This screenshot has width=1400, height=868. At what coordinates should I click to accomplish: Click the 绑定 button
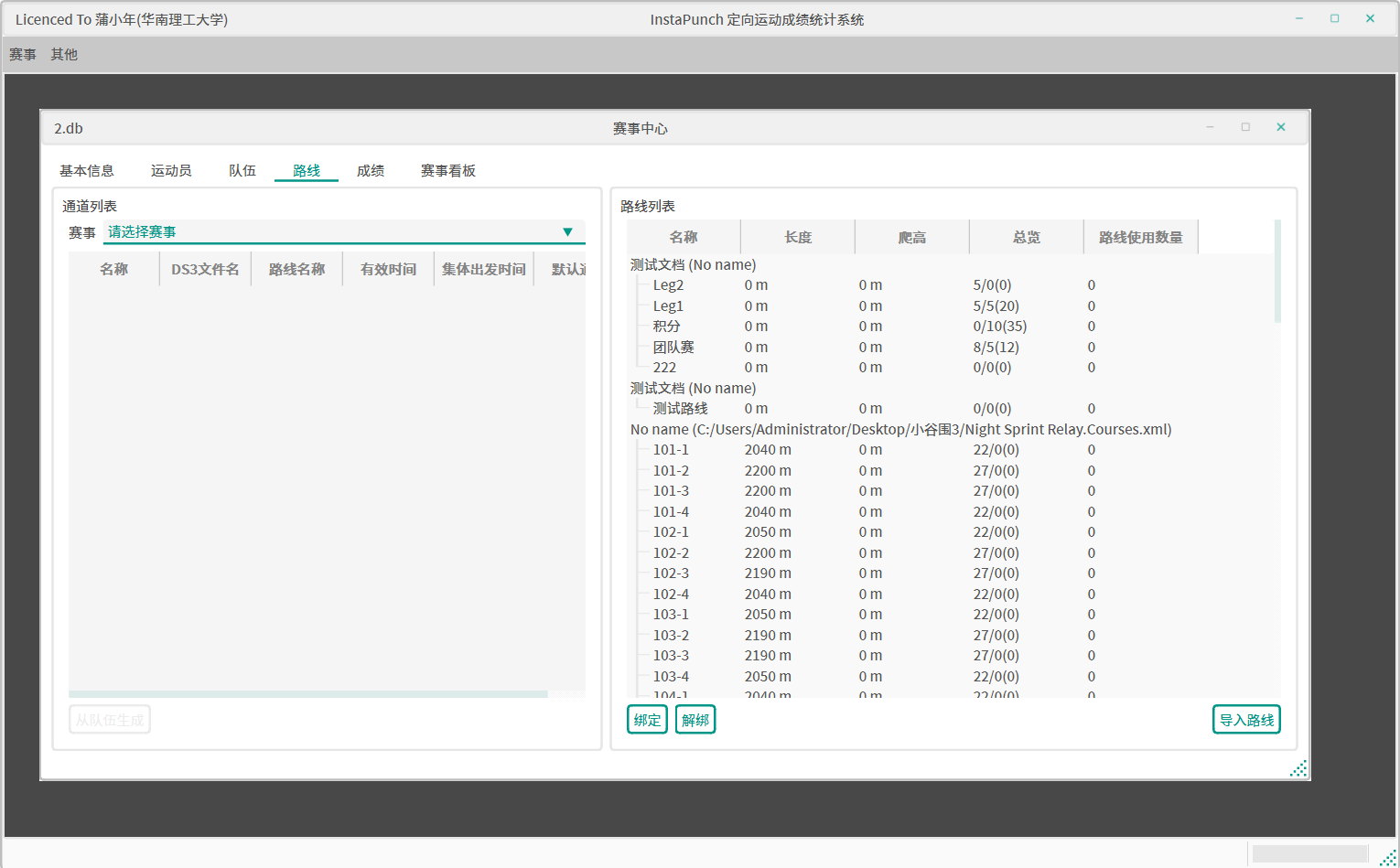coord(647,720)
